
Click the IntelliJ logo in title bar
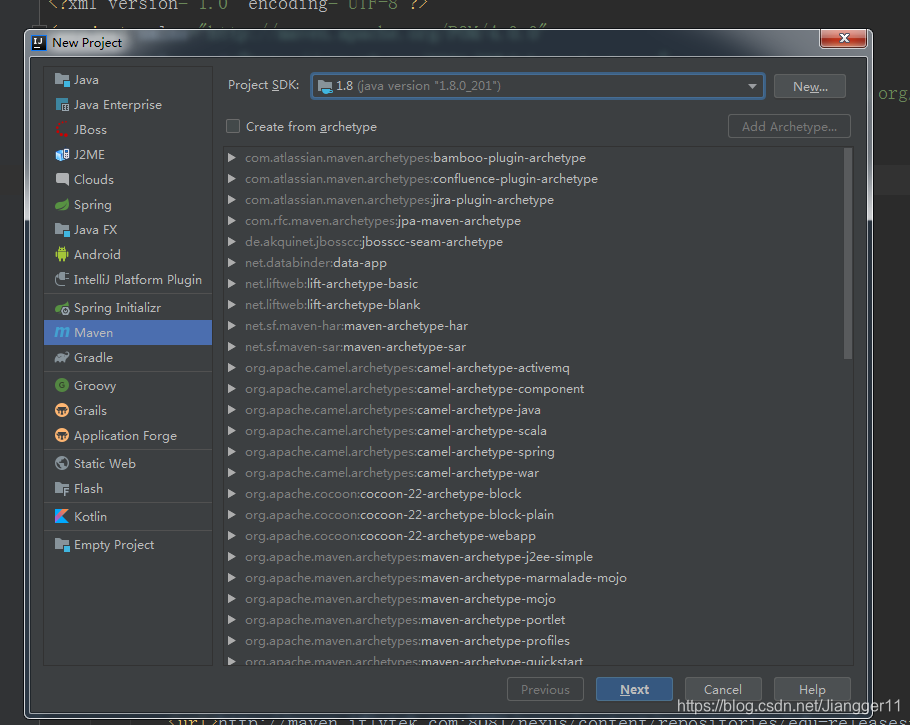(x=39, y=42)
